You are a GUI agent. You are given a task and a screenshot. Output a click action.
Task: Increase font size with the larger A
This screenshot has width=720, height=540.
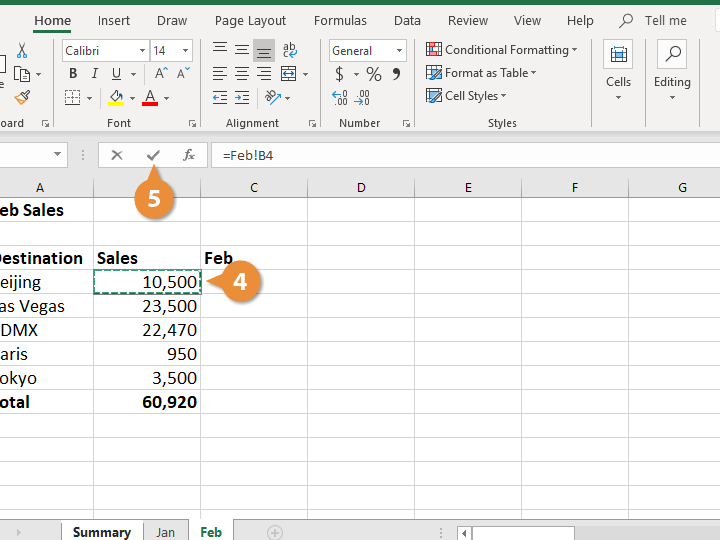[161, 73]
